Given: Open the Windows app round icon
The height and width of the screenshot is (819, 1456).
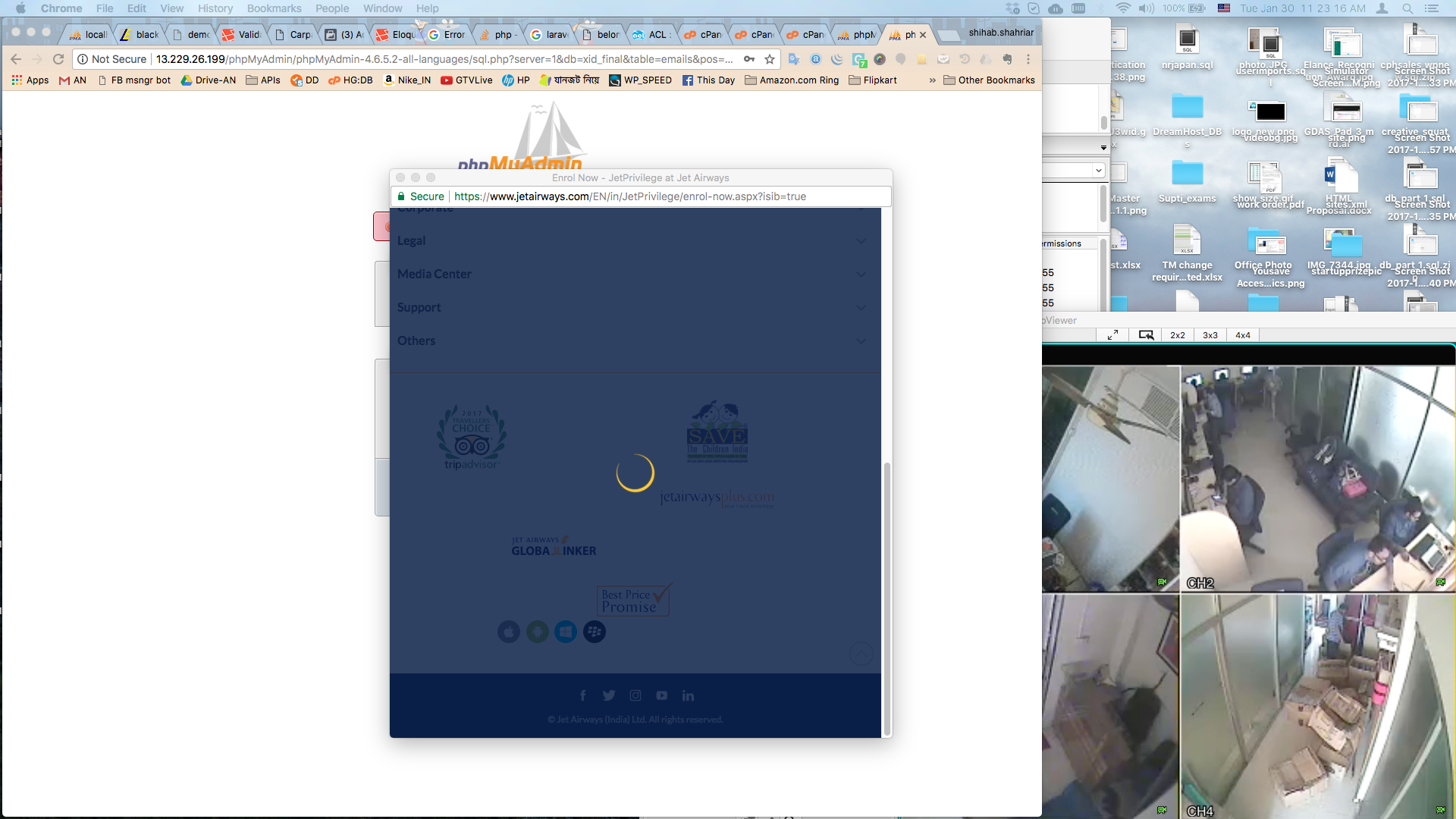Looking at the screenshot, I should (566, 632).
